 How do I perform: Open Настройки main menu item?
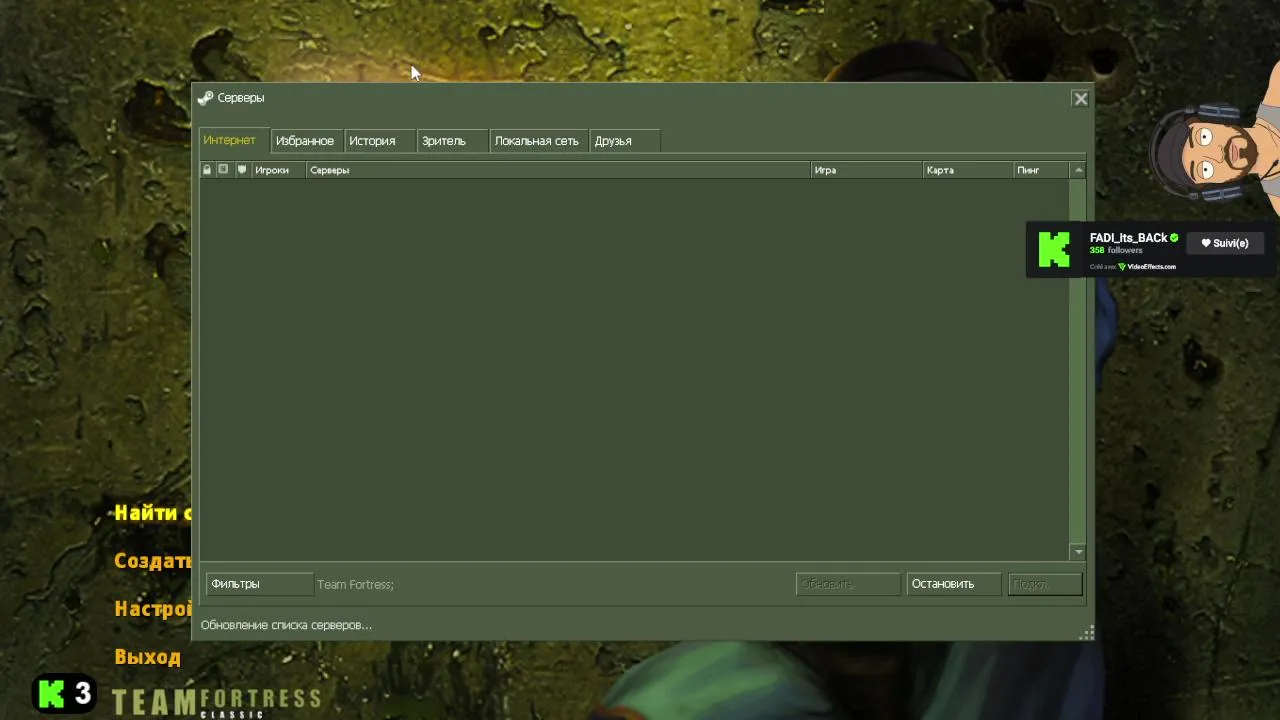pos(152,609)
